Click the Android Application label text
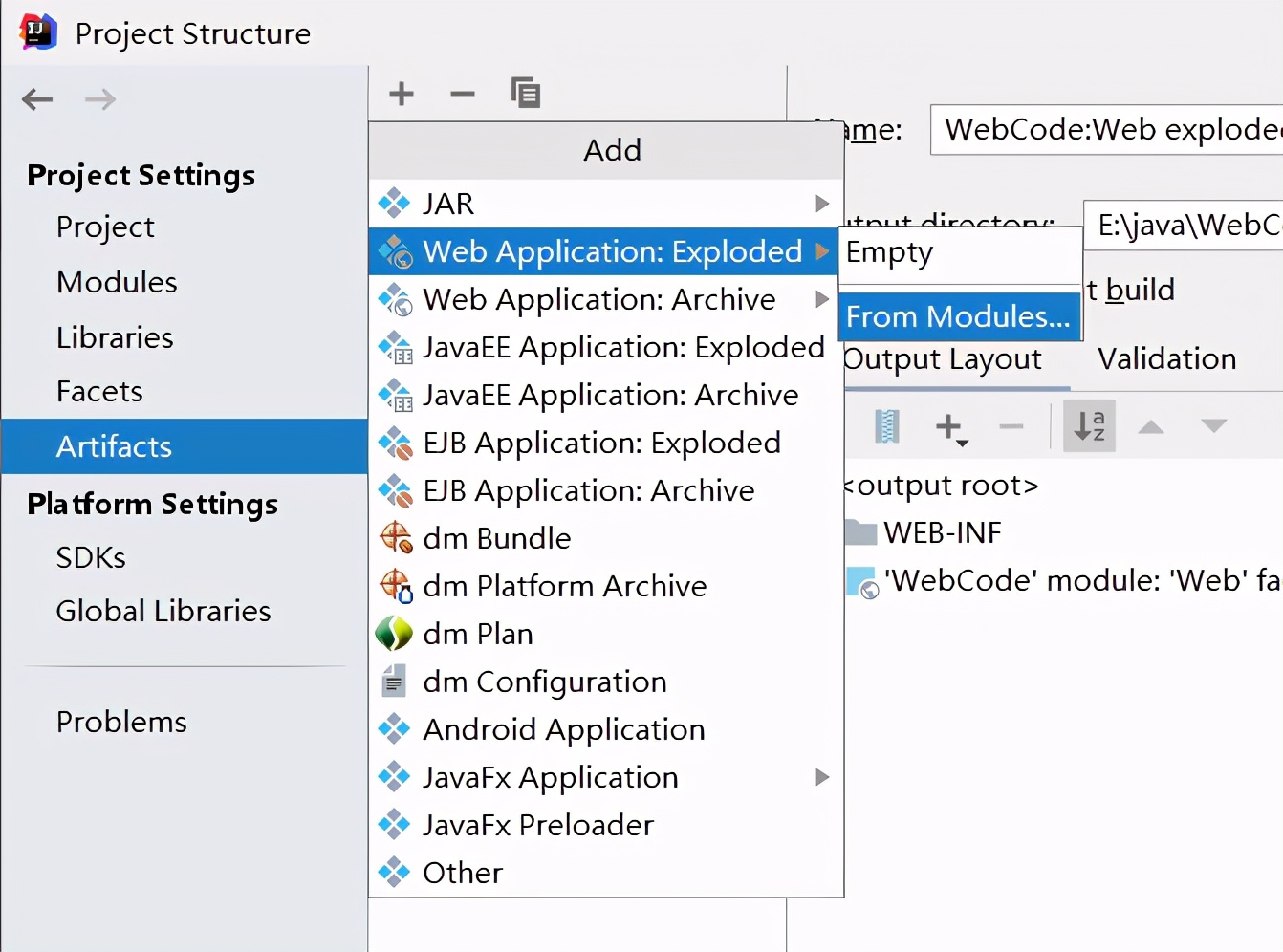 pyautogui.click(x=564, y=729)
